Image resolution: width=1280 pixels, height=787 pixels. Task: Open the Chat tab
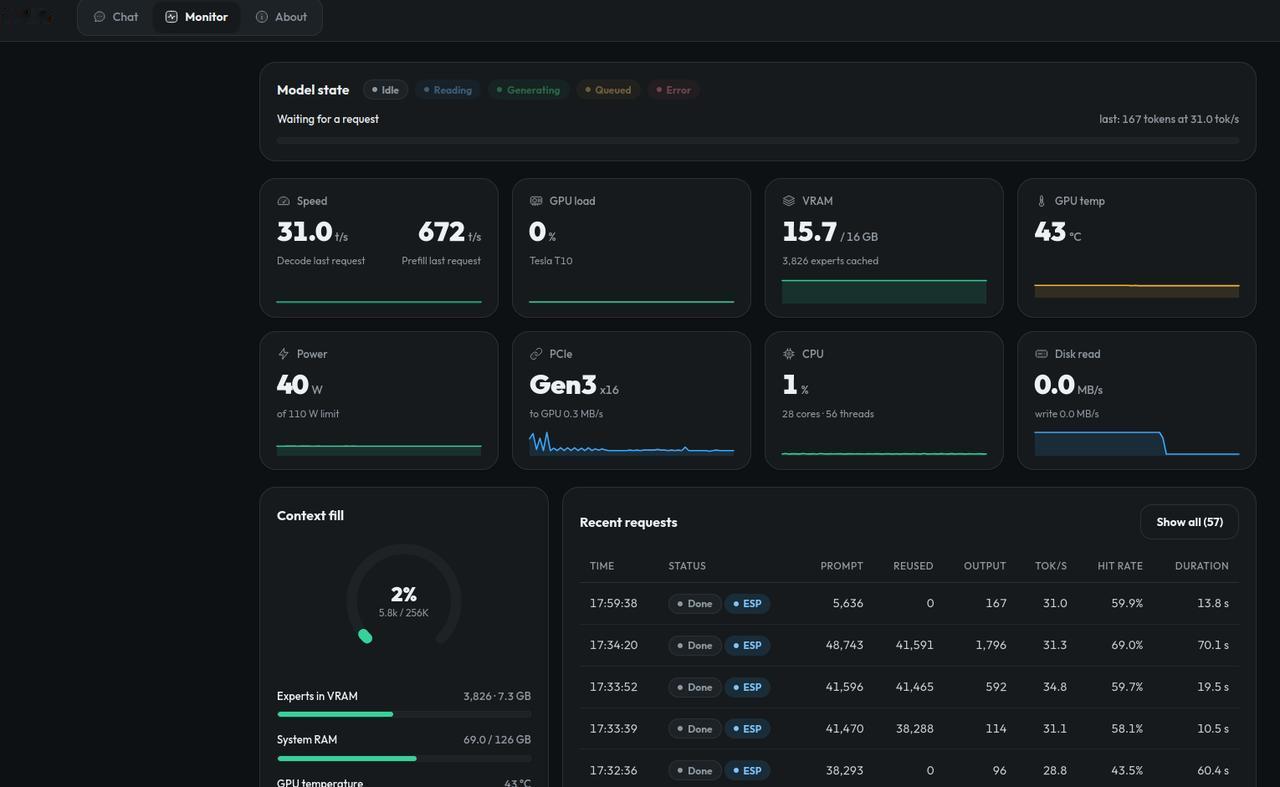116,17
